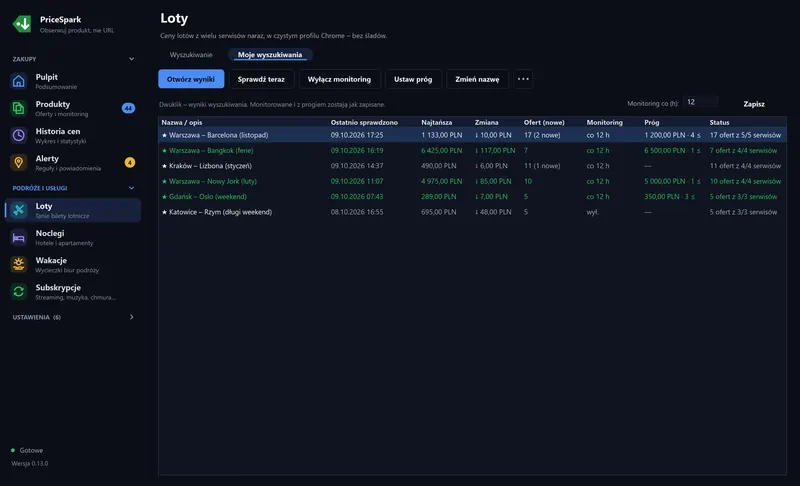Click the 6 425,00 PLN price cell
This screenshot has width=800, height=486.
click(442, 150)
